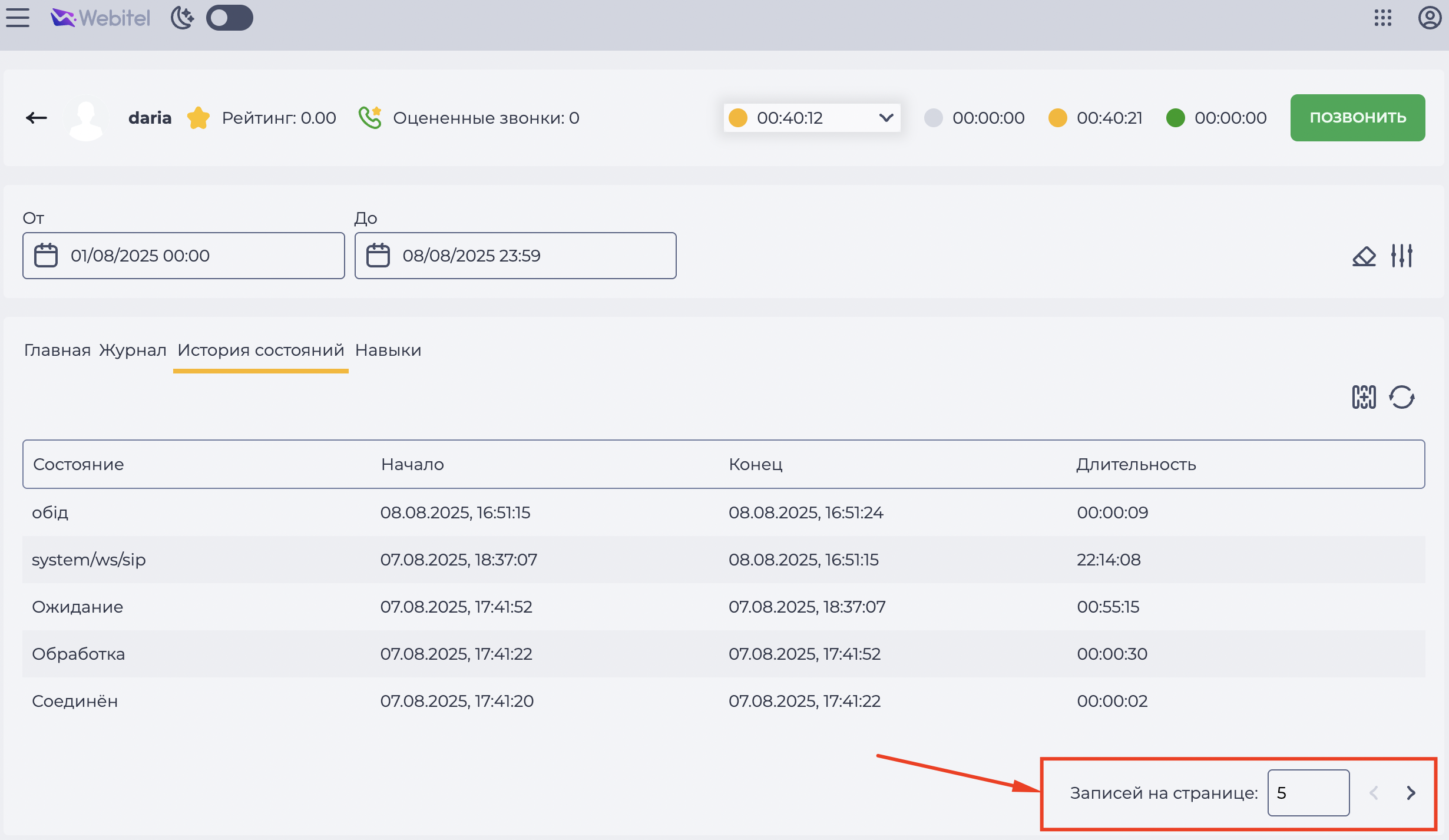The image size is (1449, 840).
Task: Click the Начало column header
Action: (x=412, y=464)
